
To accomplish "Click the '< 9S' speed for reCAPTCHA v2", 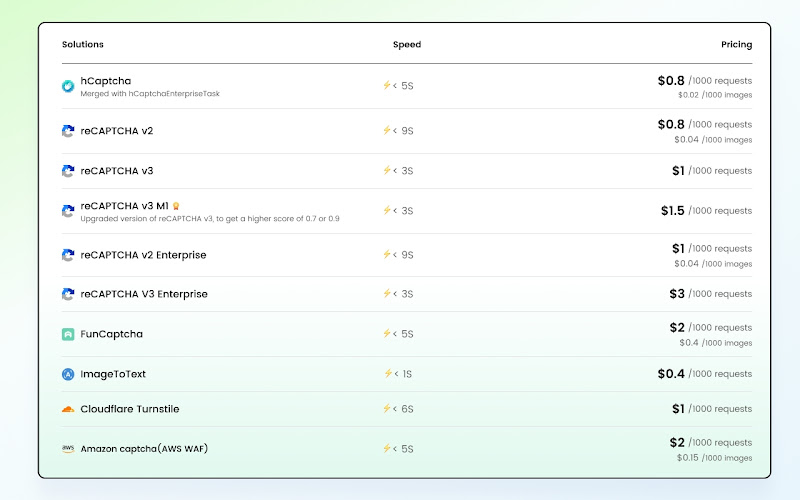I will tap(403, 131).
